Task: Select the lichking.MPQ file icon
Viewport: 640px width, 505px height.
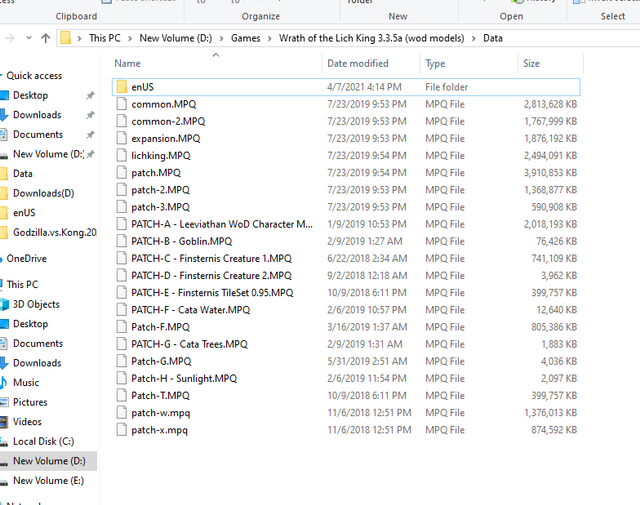Action: click(122, 156)
